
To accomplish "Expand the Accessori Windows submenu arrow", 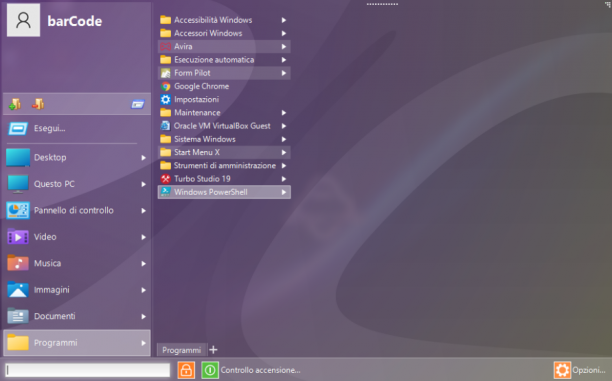I will (284, 33).
